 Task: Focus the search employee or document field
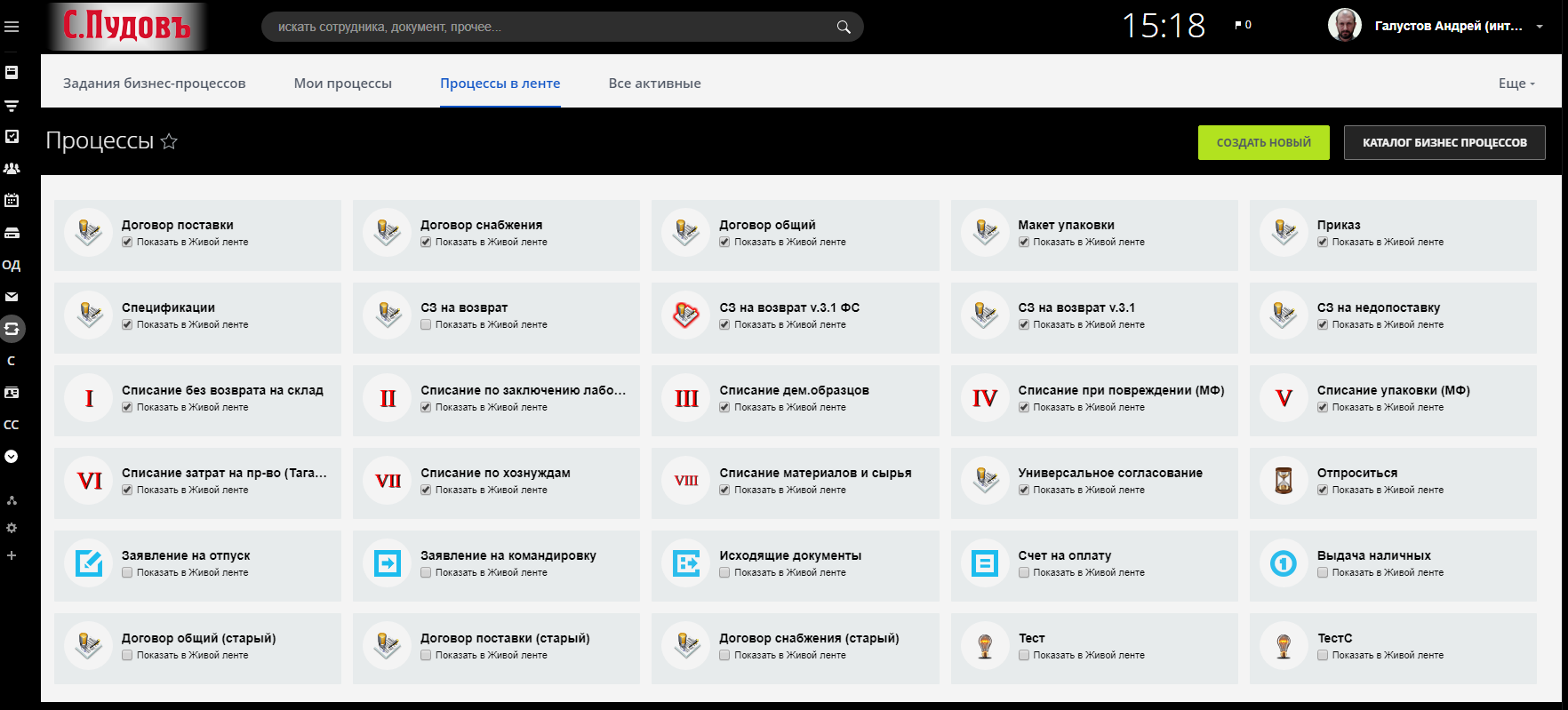(562, 27)
